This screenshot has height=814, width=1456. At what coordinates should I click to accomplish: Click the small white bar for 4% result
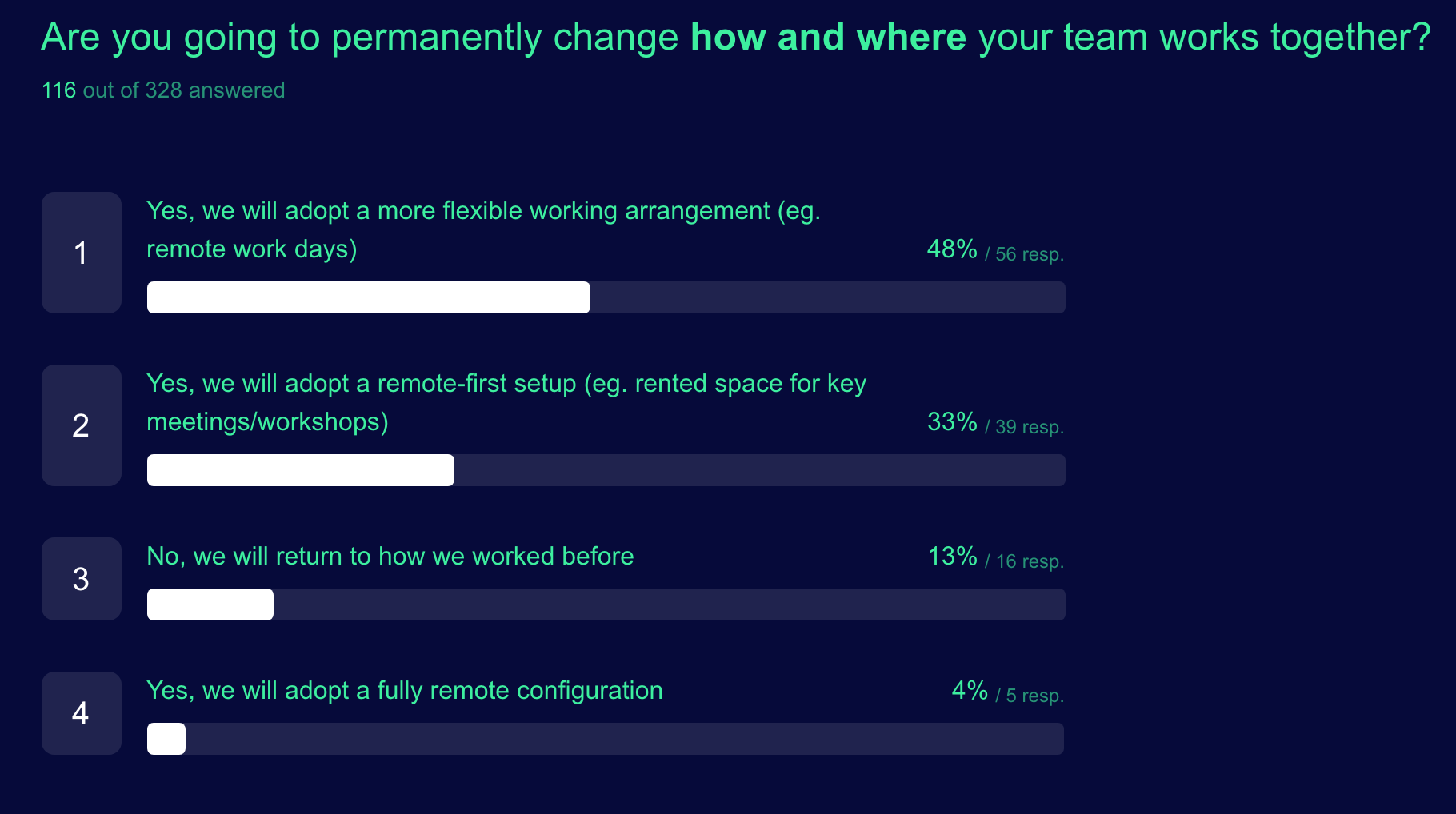click(166, 739)
